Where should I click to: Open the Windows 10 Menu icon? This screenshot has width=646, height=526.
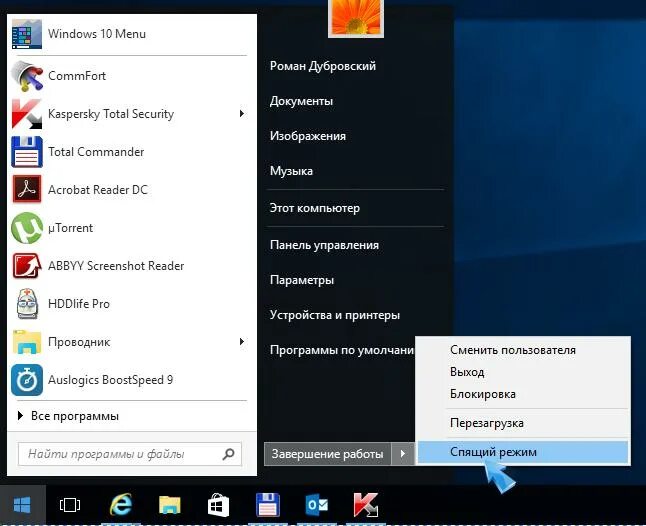coord(27,34)
